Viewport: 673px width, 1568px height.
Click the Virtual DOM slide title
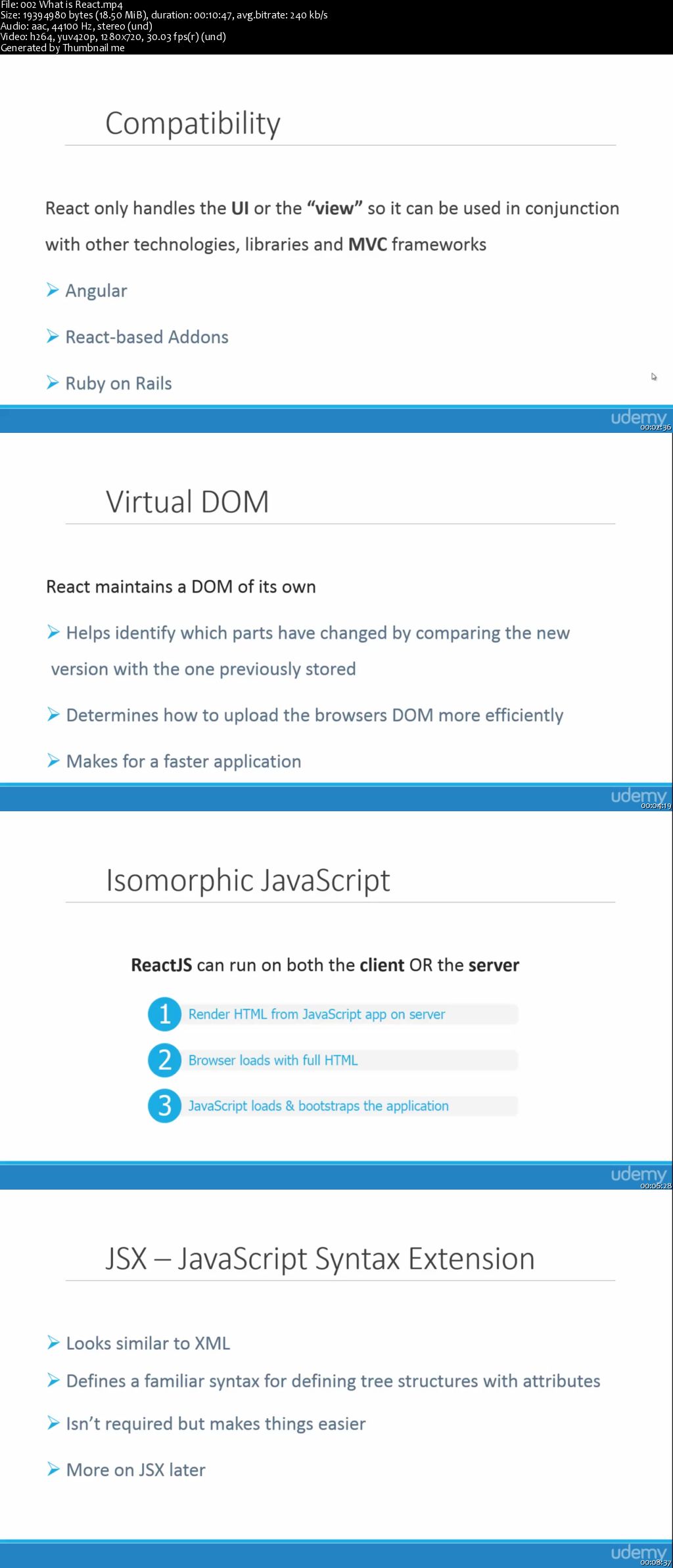[x=187, y=502]
